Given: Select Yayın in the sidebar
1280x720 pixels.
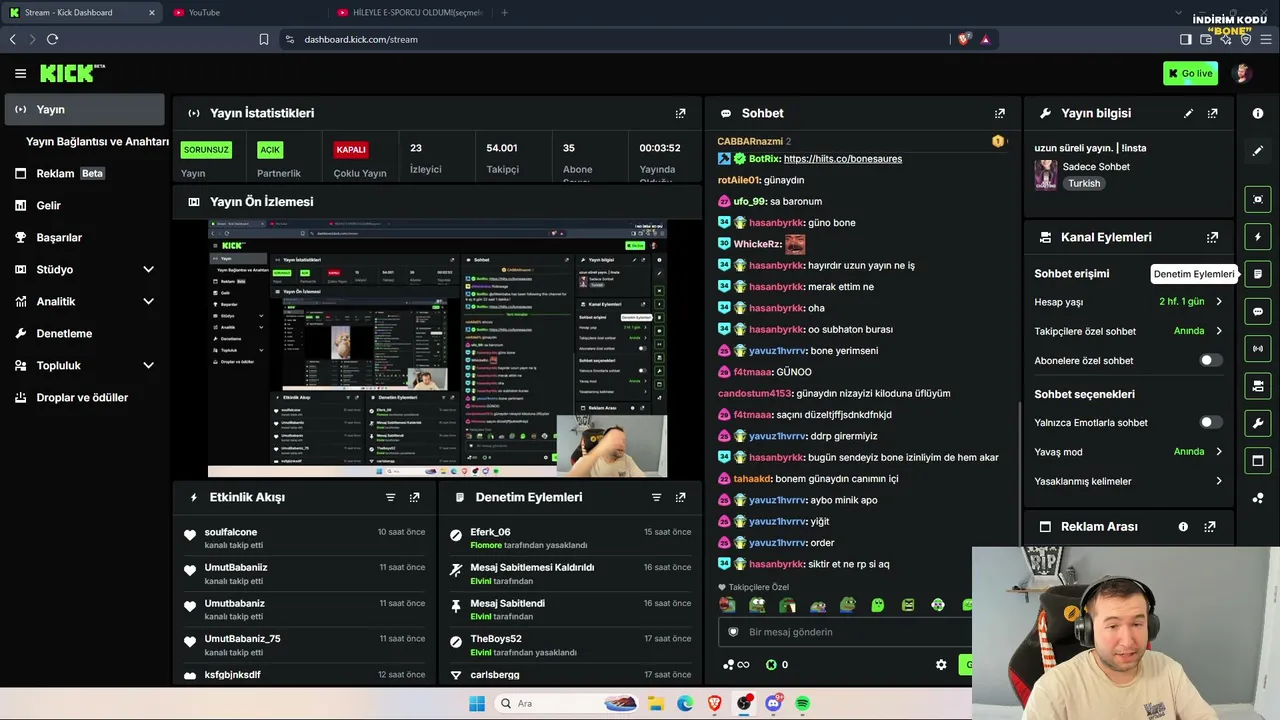Looking at the screenshot, I should click(x=84, y=109).
